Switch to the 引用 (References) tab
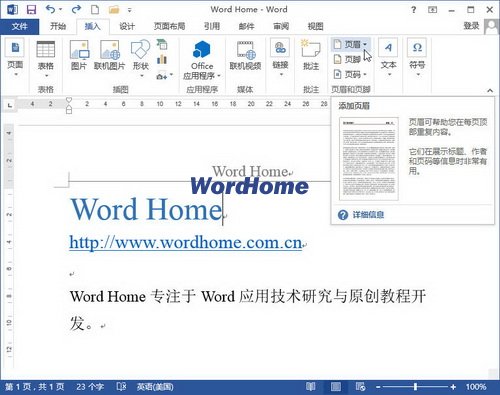500x395 pixels. point(212,26)
